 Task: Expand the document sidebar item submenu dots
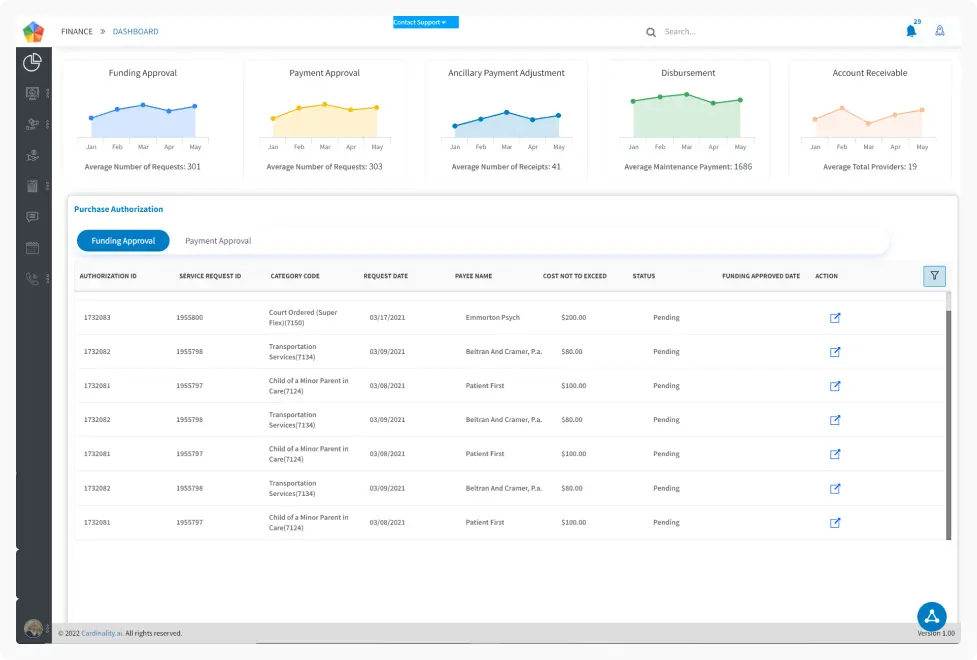47,186
